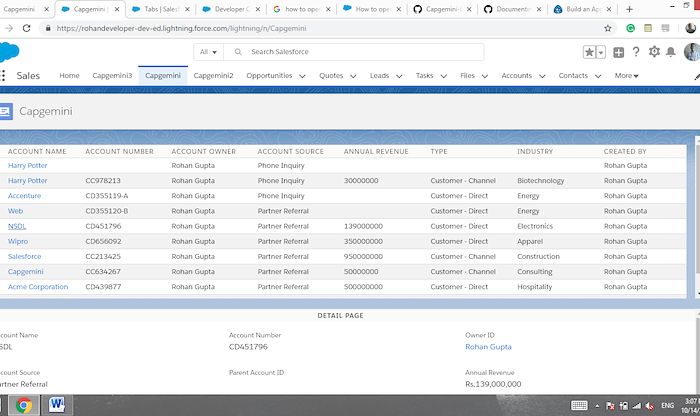Click the Search Salesforce field
This screenshot has height=416, width=700.
[354, 52]
